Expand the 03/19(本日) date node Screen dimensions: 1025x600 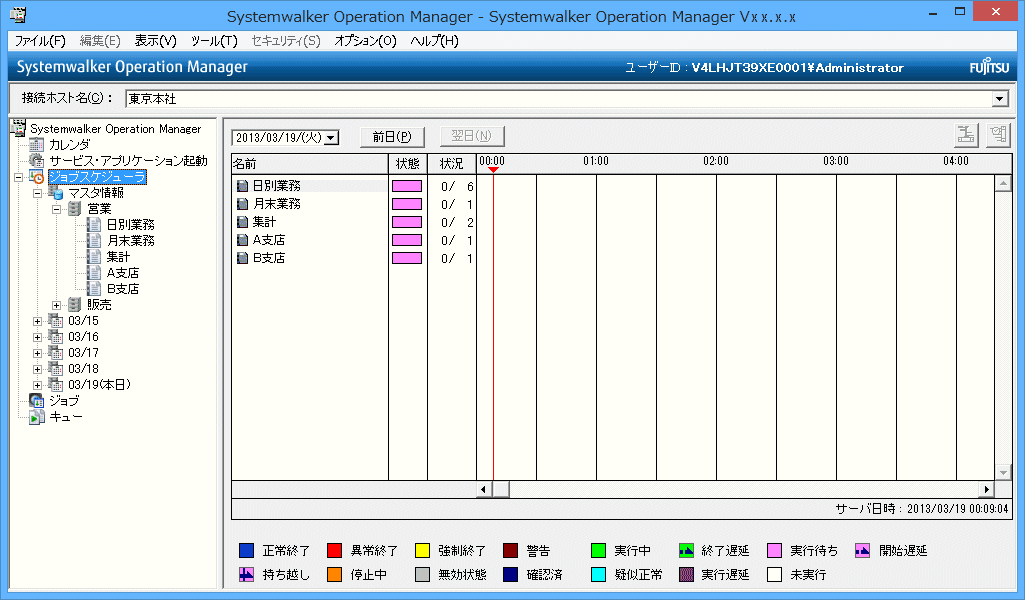pyautogui.click(x=37, y=385)
